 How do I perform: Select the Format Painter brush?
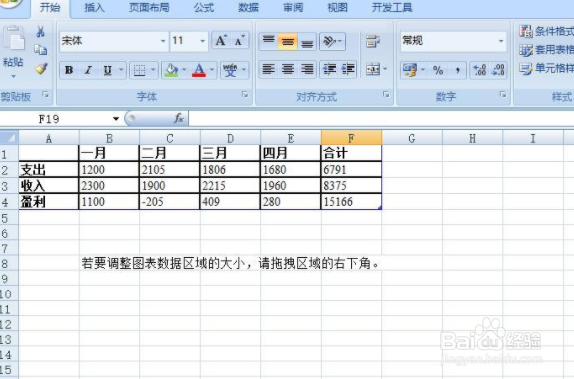41,68
